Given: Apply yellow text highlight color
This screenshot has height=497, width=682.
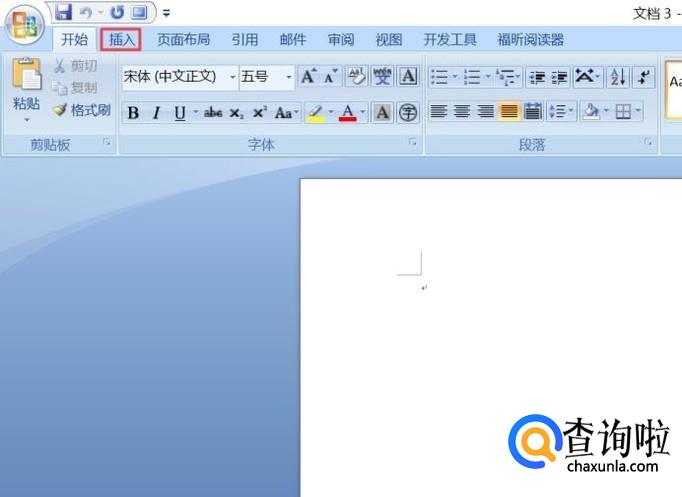Looking at the screenshot, I should 316,113.
